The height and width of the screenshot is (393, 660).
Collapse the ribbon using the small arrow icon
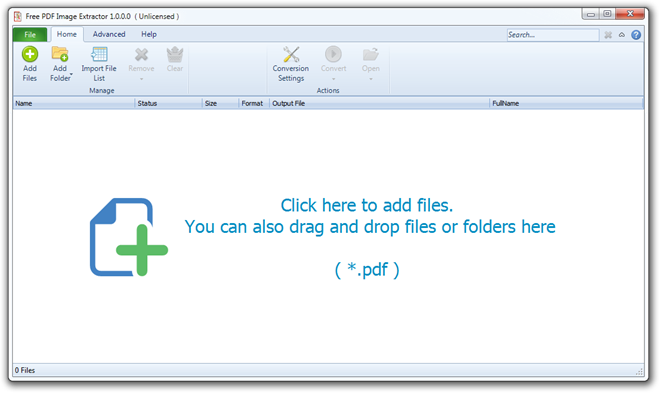click(x=622, y=35)
